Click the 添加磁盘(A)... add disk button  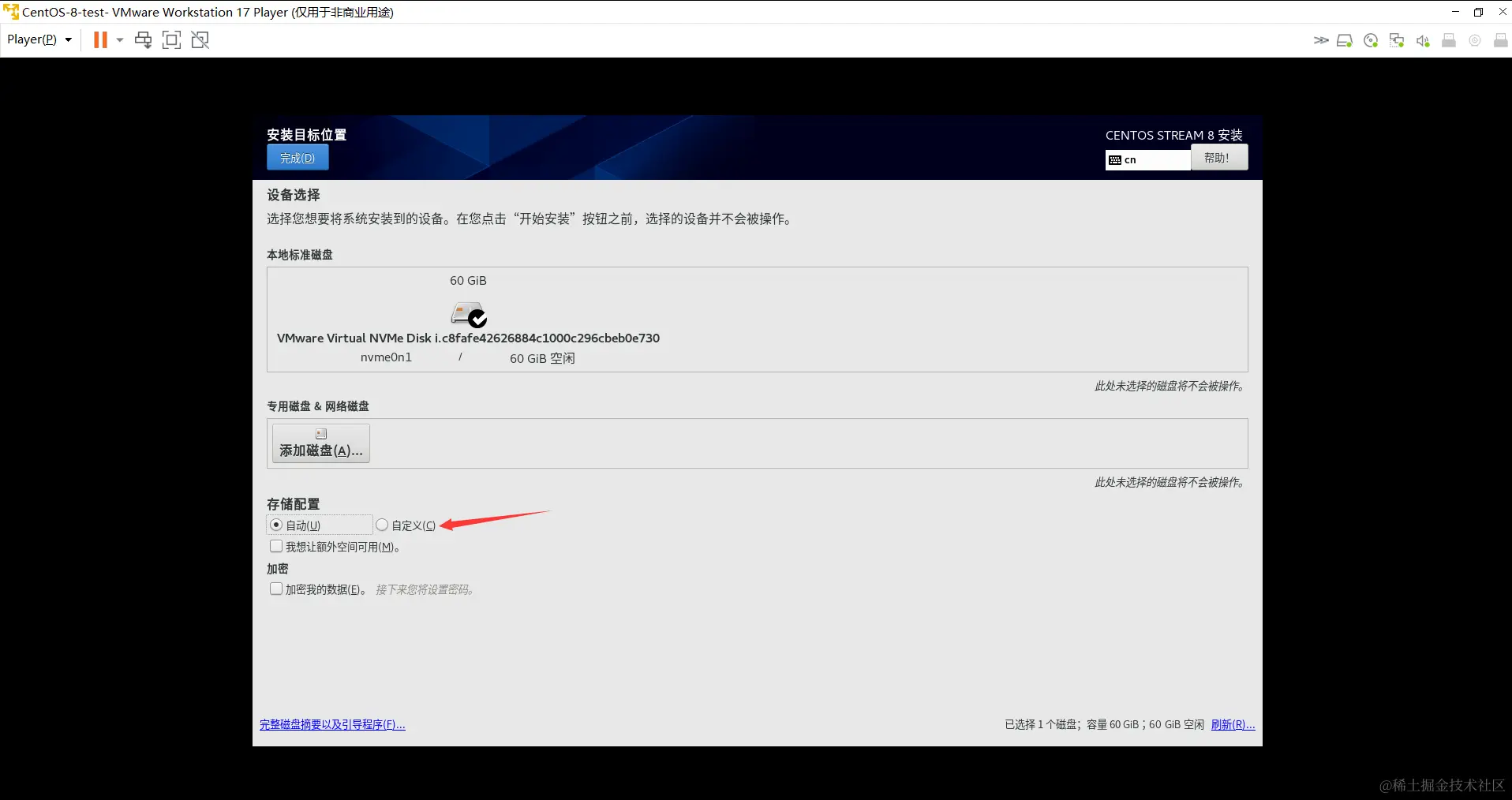point(321,443)
